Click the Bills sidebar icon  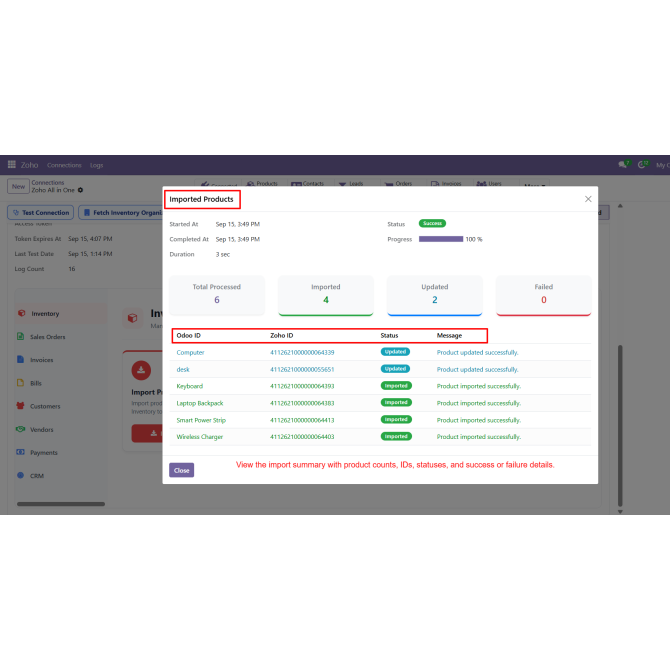tap(21, 383)
